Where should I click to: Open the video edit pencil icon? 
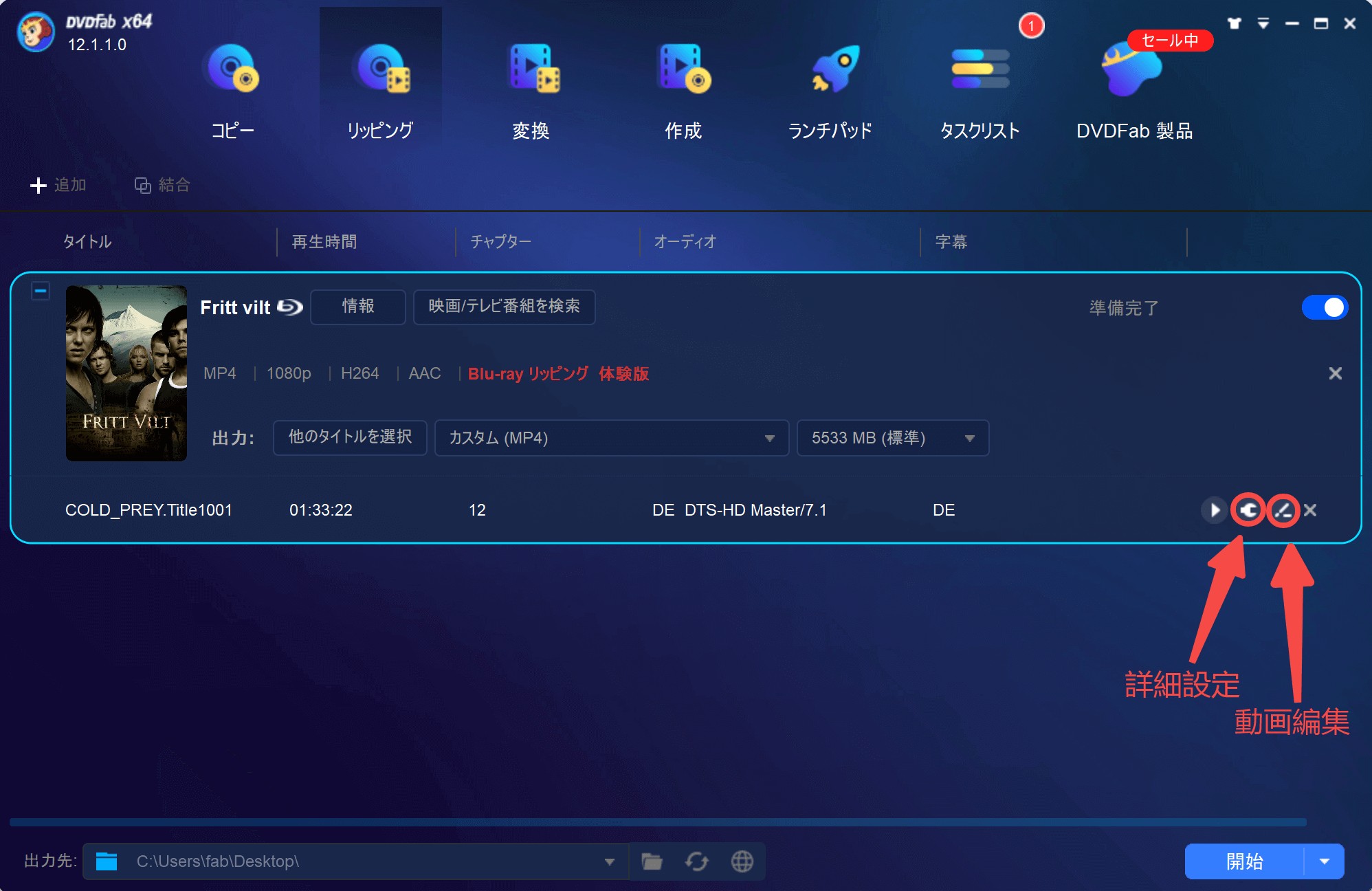click(1283, 510)
